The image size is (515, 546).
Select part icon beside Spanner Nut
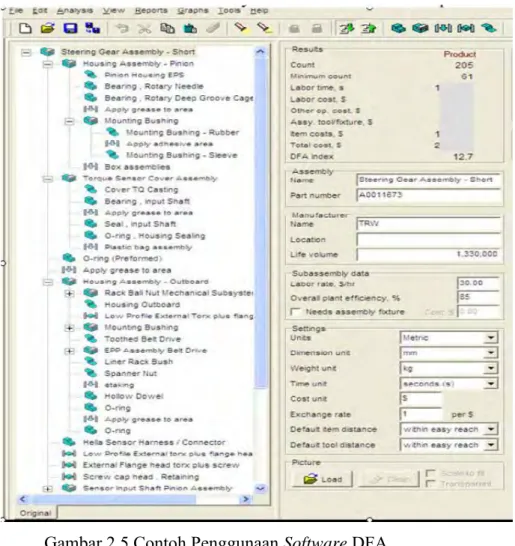pyautogui.click(x=91, y=373)
